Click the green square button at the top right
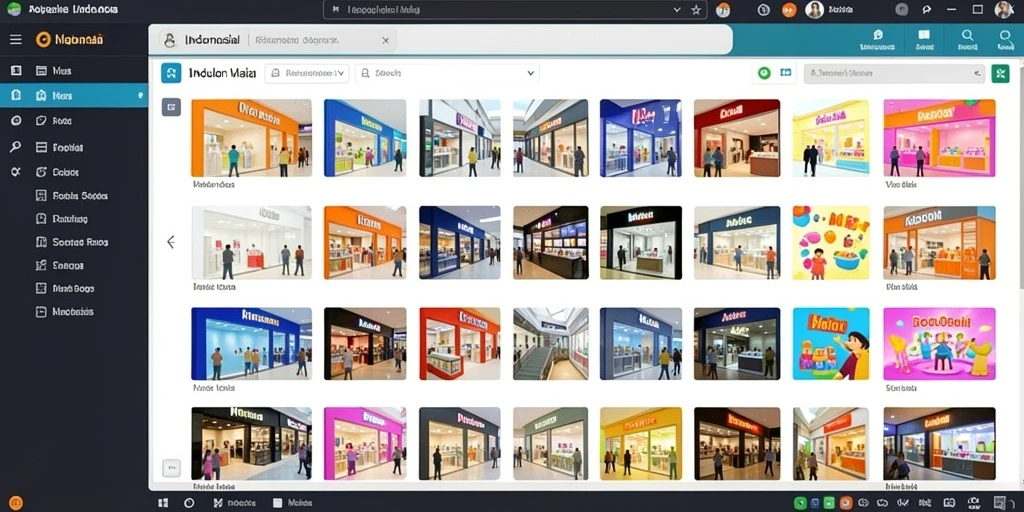Viewport: 1024px width, 512px height. point(1000,73)
